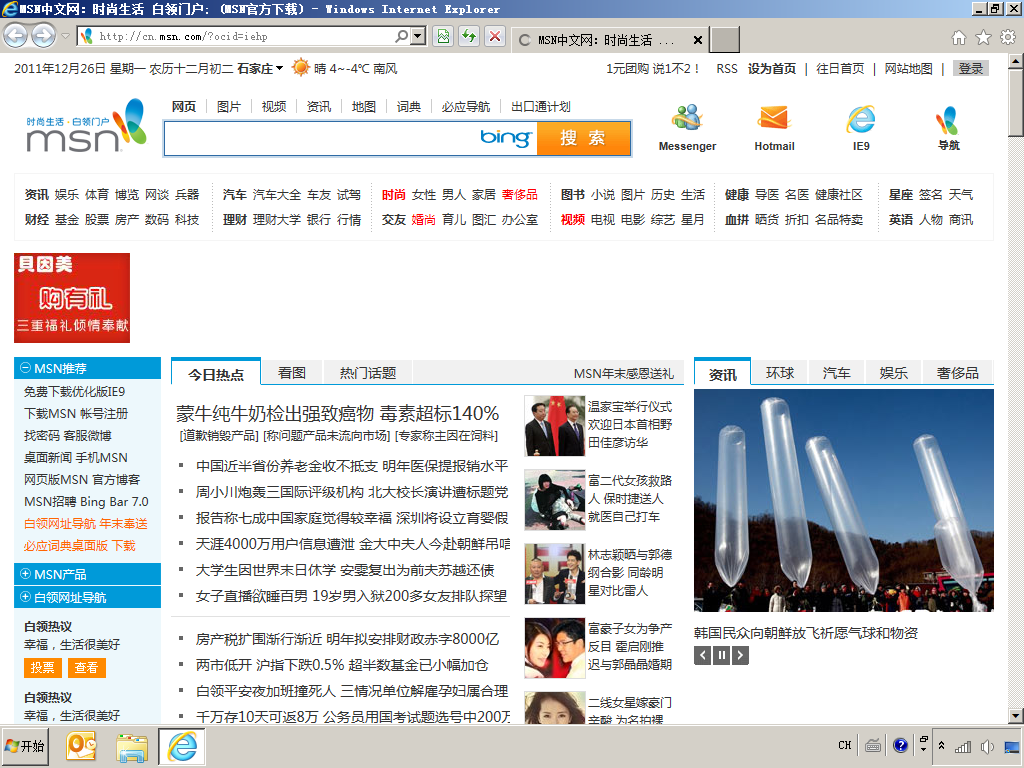Click the browser Back arrow button
This screenshot has width=1024, height=768.
point(16,36)
